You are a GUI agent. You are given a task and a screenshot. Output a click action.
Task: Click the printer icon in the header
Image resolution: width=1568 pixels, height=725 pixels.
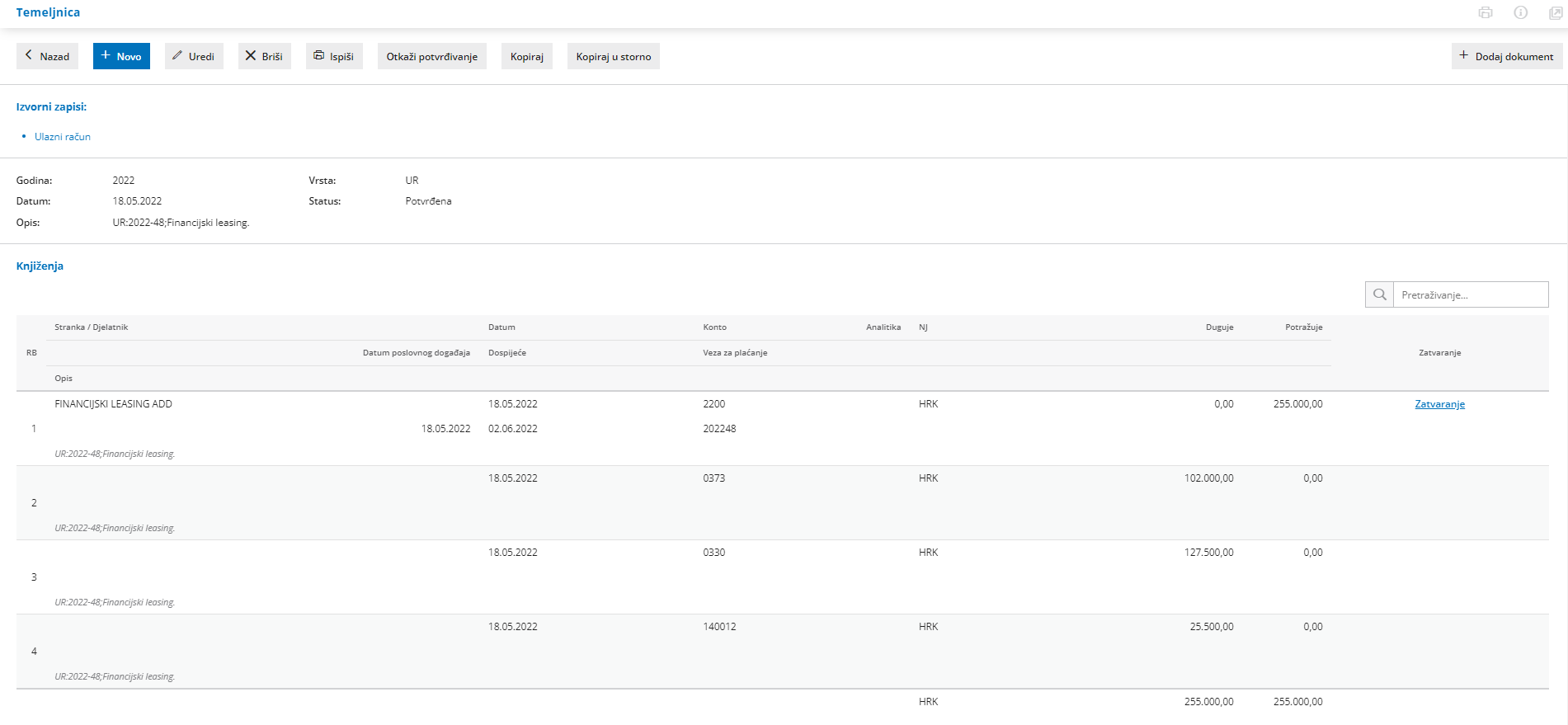pyautogui.click(x=1486, y=12)
